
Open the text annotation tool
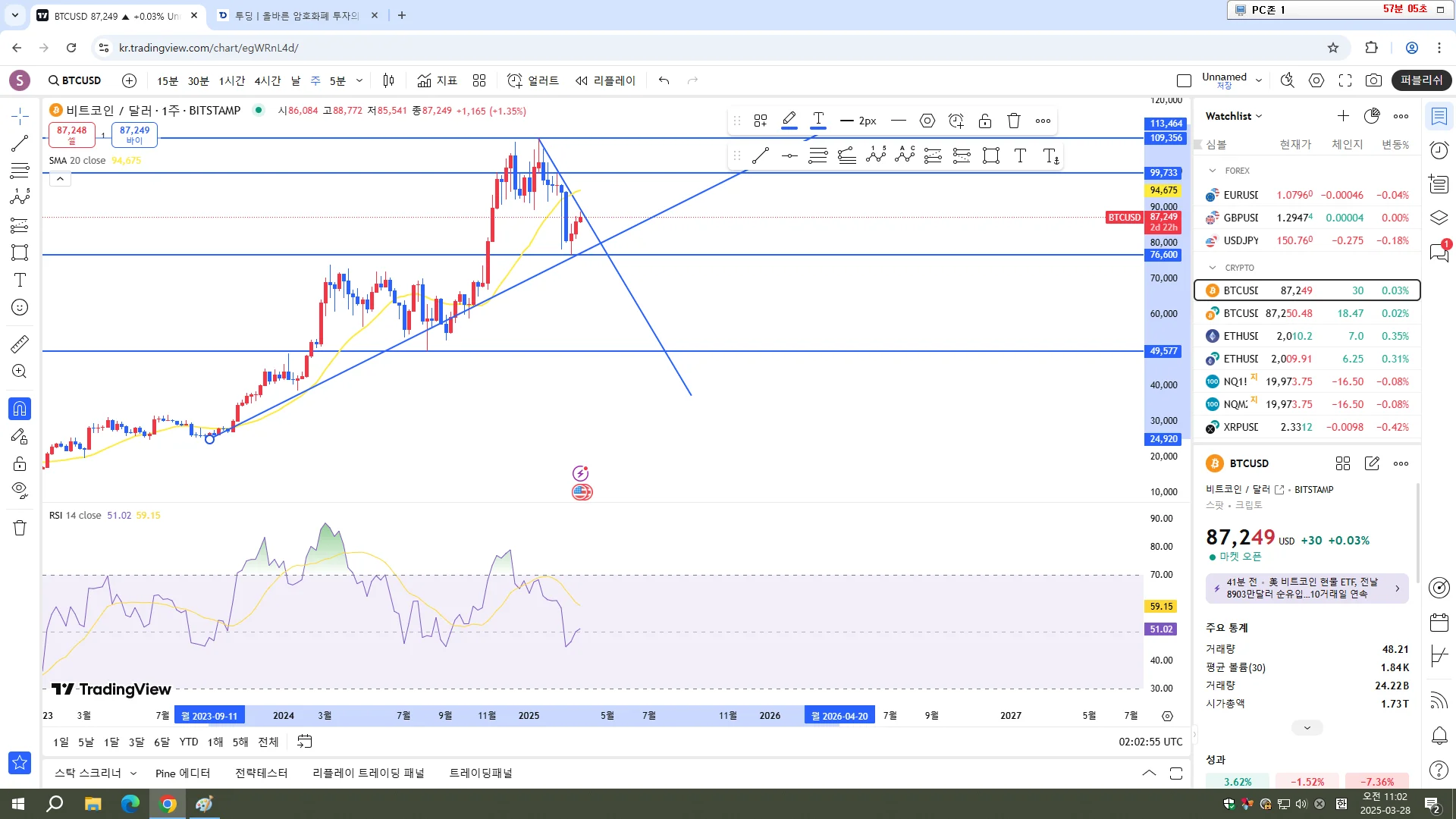(20, 280)
